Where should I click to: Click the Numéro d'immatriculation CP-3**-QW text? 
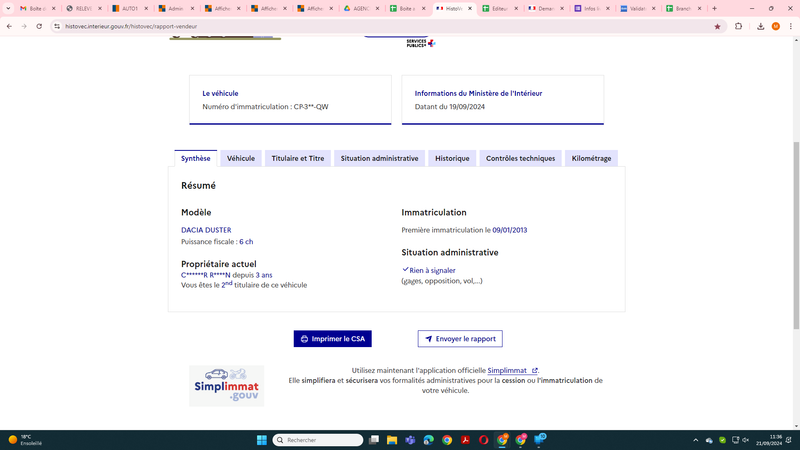(265, 107)
